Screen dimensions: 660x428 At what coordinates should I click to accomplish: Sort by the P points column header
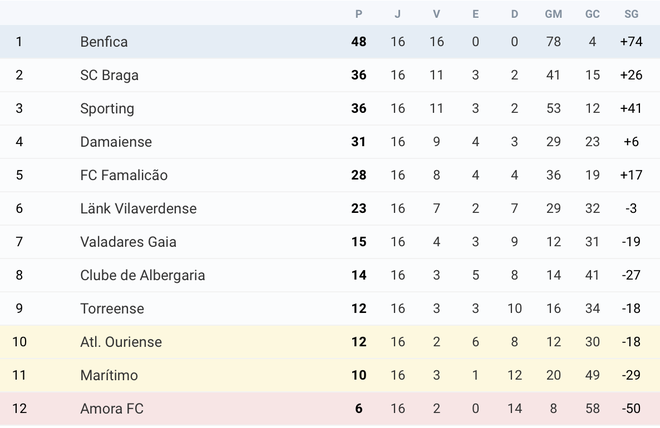(x=359, y=14)
